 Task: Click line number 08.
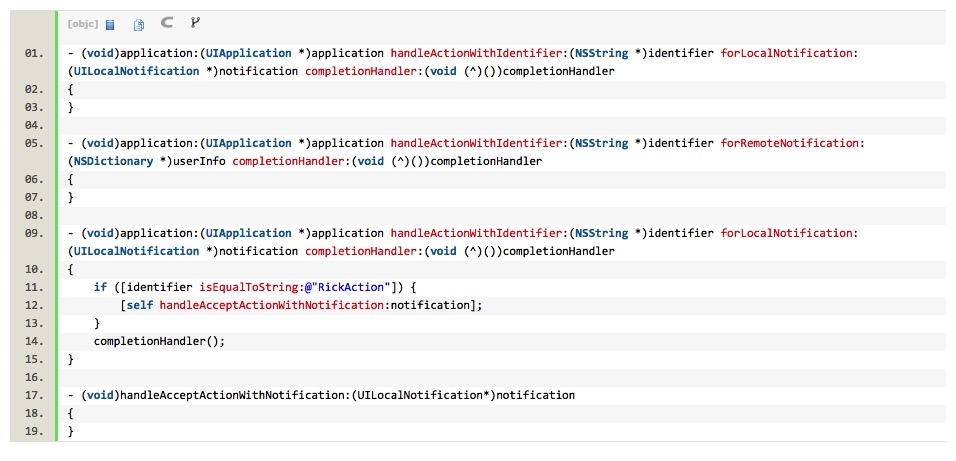[35, 215]
